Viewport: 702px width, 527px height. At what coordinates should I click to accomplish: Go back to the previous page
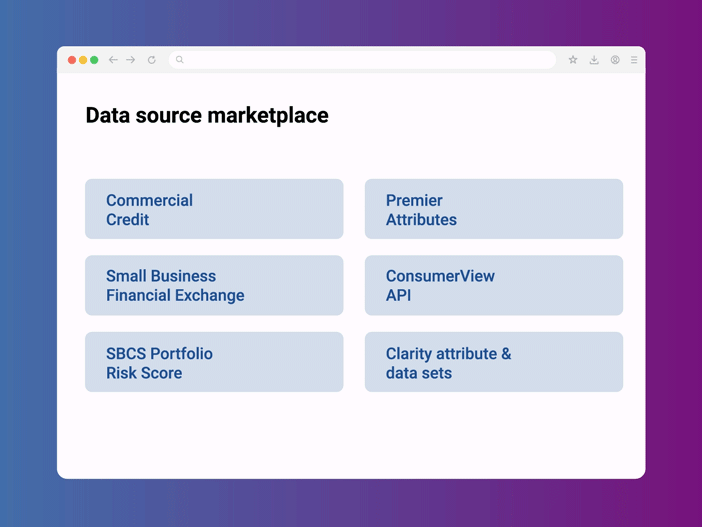113,60
